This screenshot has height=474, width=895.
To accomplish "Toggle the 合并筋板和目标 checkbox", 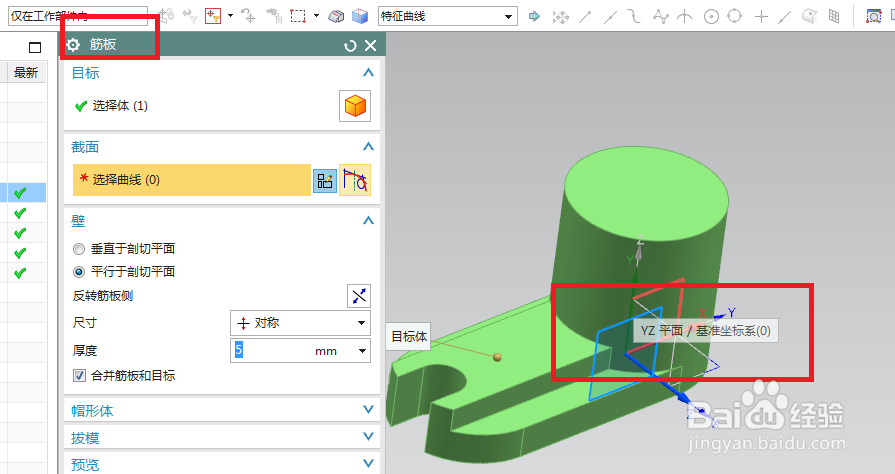I will [x=79, y=376].
